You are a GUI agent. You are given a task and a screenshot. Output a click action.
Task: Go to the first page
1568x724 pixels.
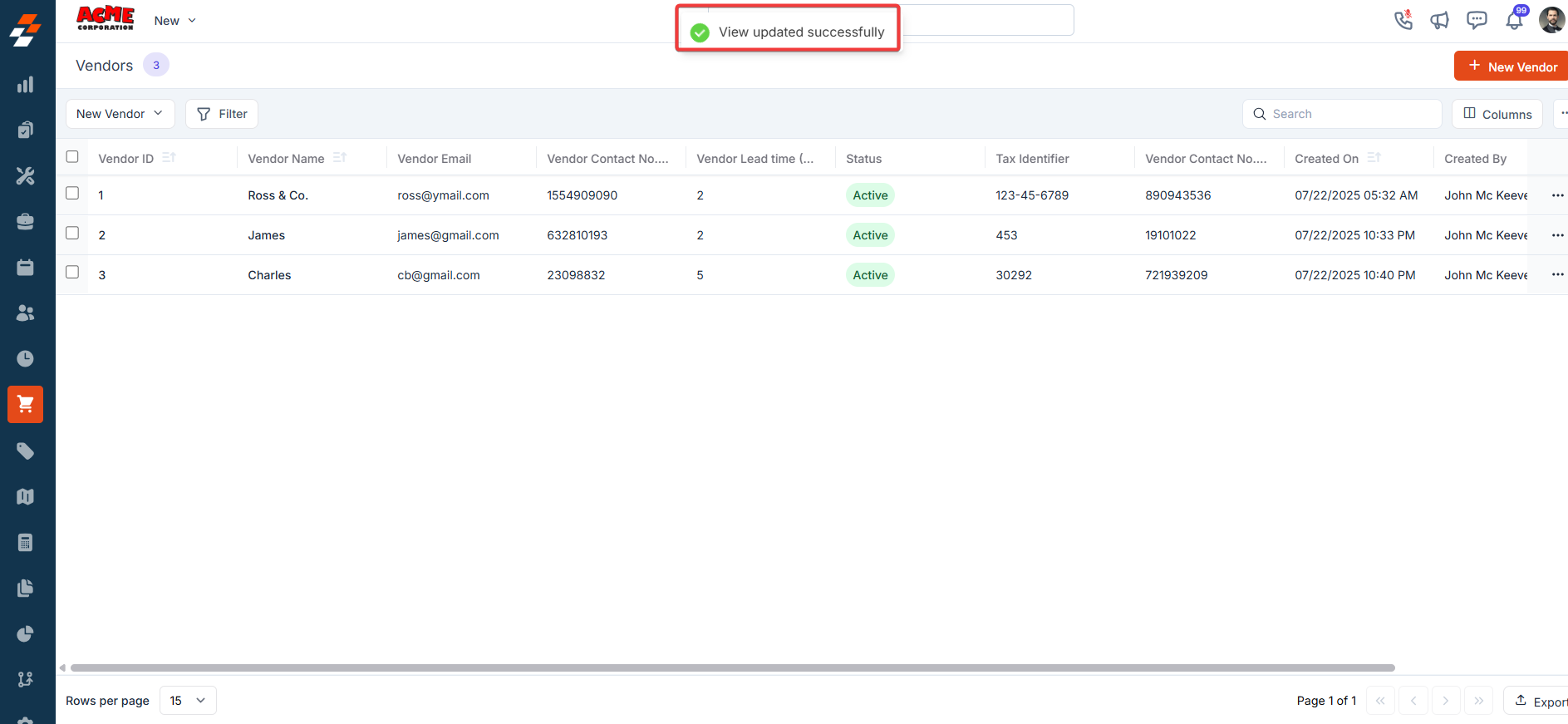click(x=1380, y=701)
